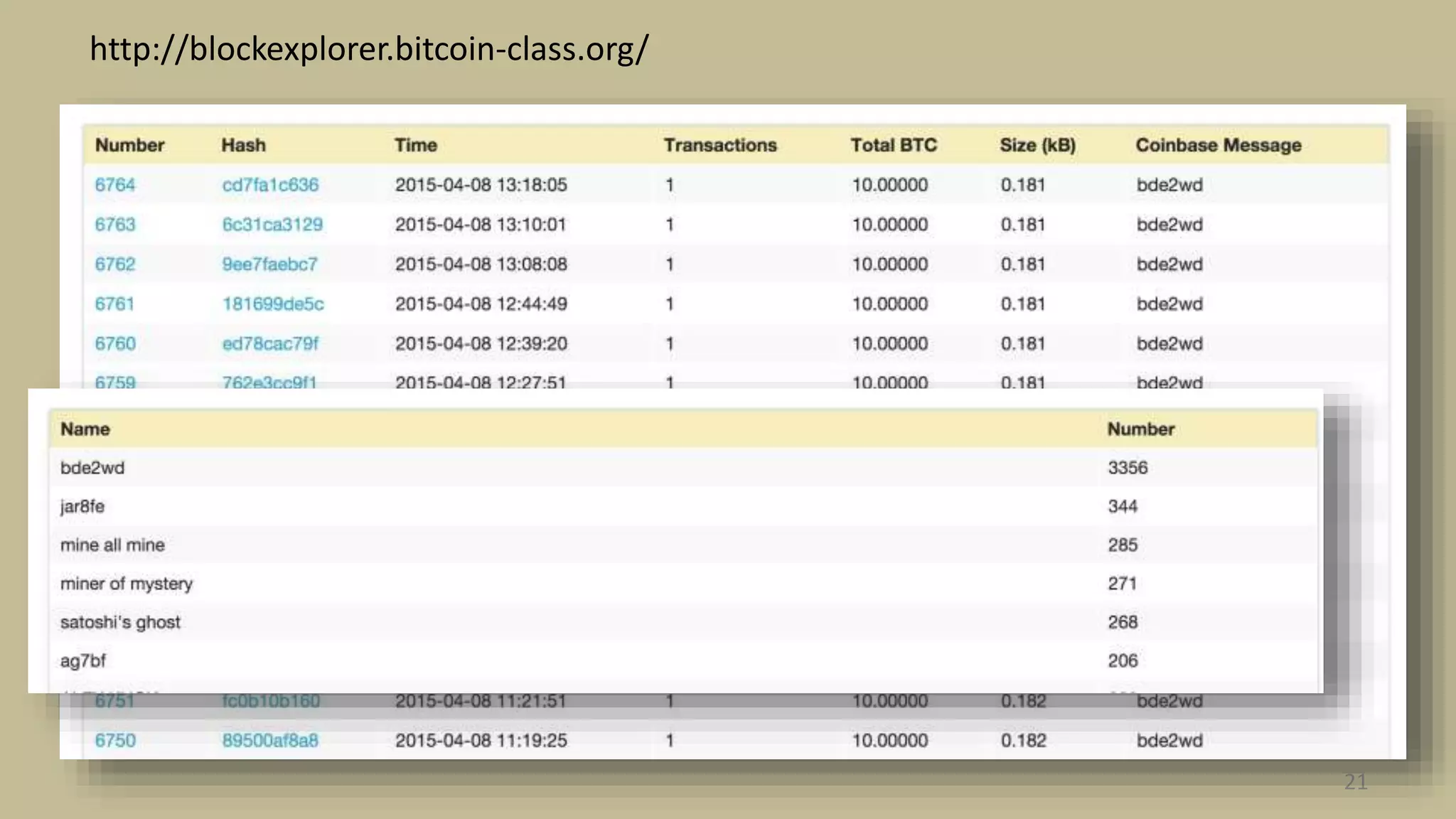Click slide page number 21
The image size is (1456, 819).
click(1356, 782)
